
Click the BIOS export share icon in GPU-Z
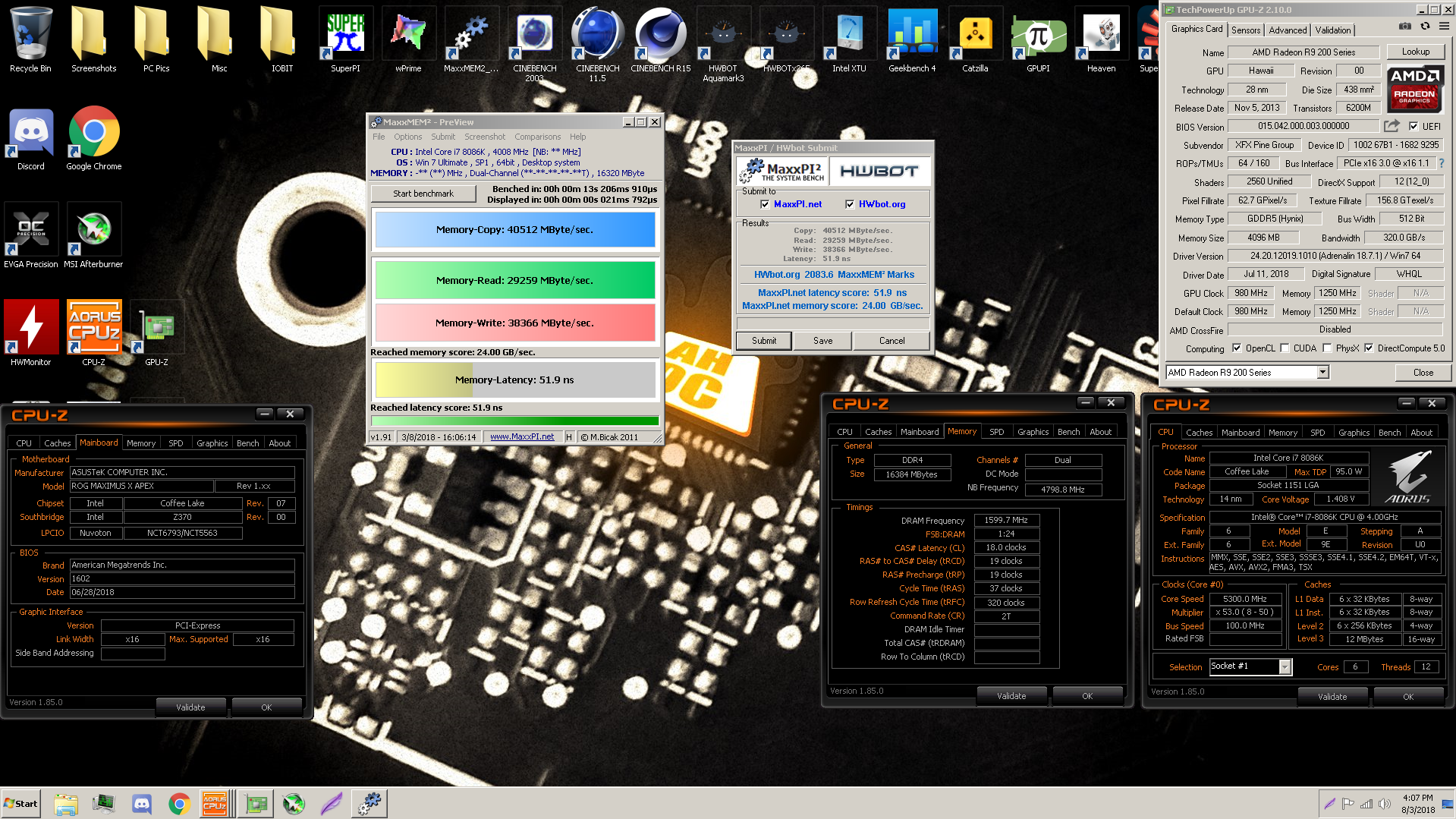click(1392, 126)
